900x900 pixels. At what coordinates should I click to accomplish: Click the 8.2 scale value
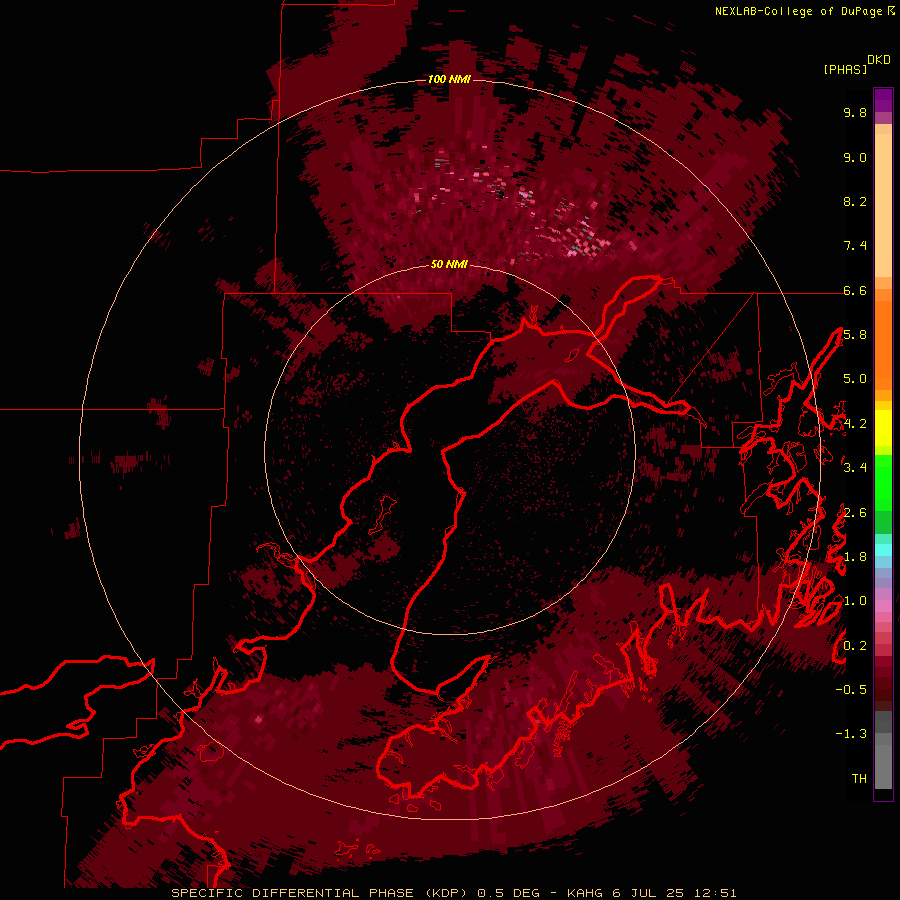click(x=855, y=201)
